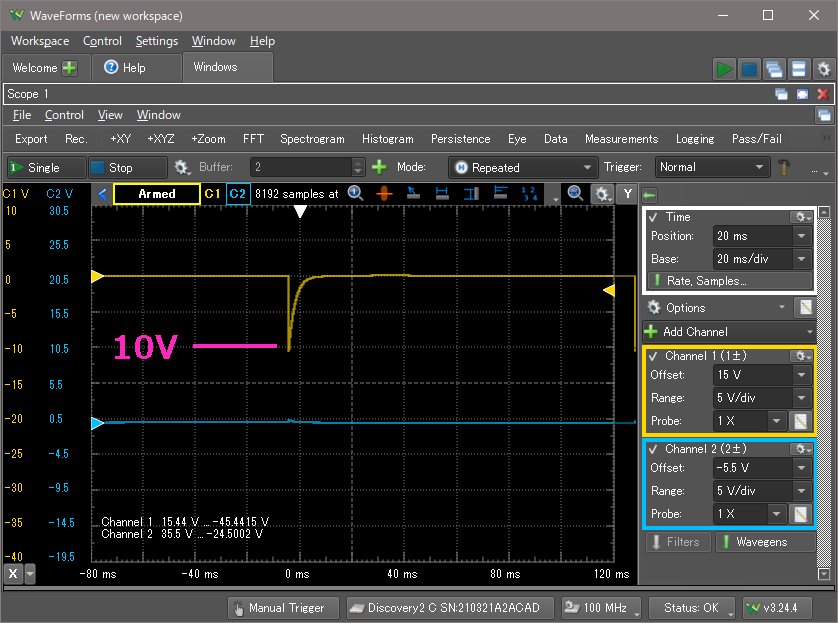Click the green arrow to collapse side panel

649,194
